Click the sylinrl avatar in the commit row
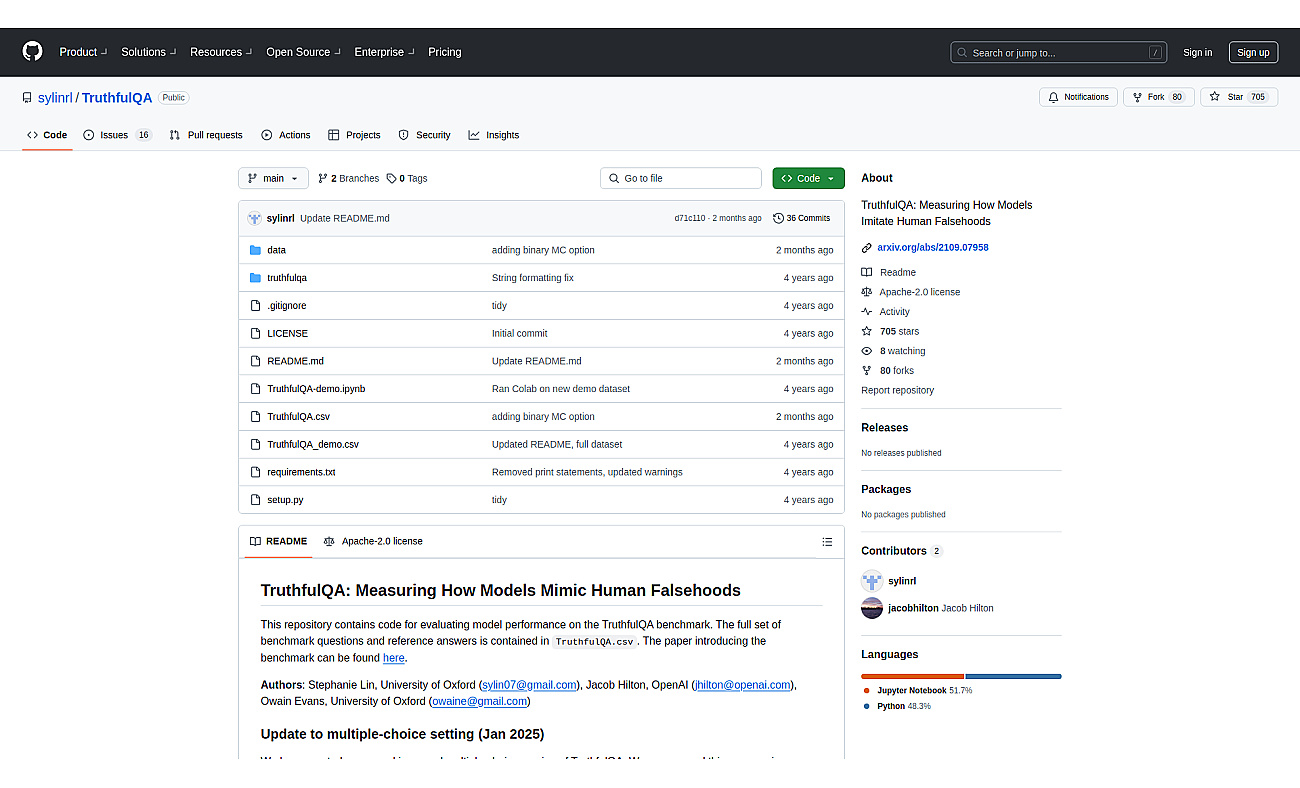Image resolution: width=1300 pixels, height=788 pixels. 255,218
